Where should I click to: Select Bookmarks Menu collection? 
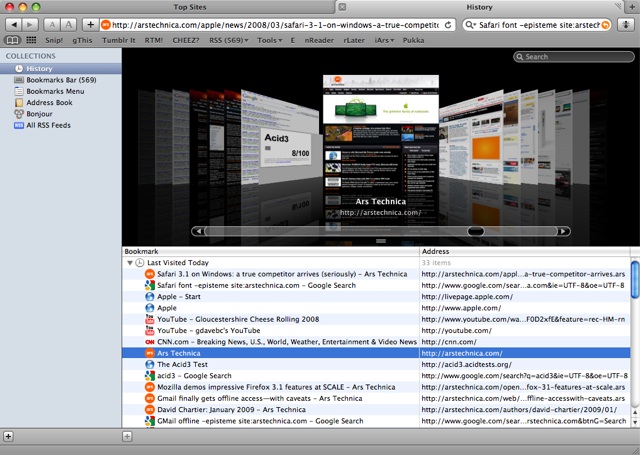click(x=61, y=91)
